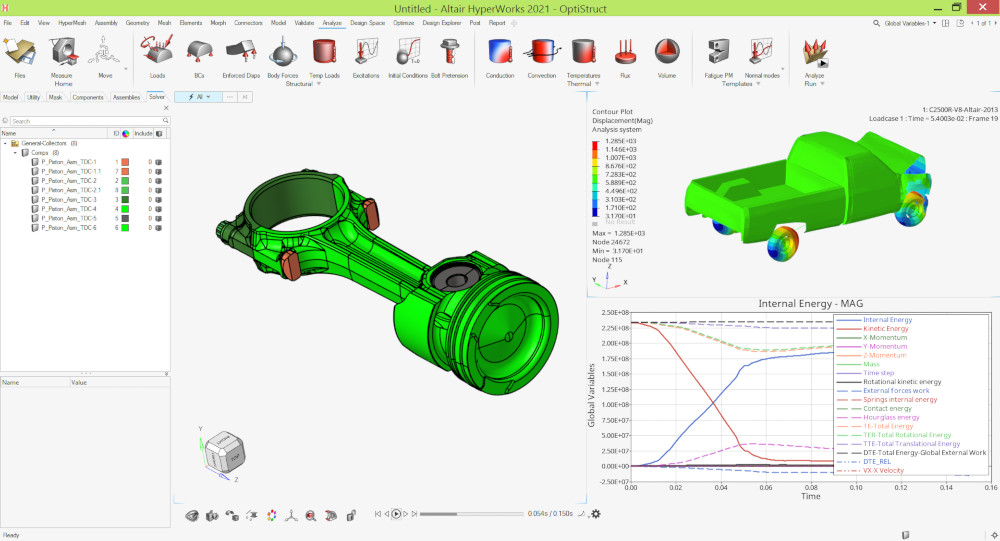Select the Body Forces tool

(x=283, y=51)
